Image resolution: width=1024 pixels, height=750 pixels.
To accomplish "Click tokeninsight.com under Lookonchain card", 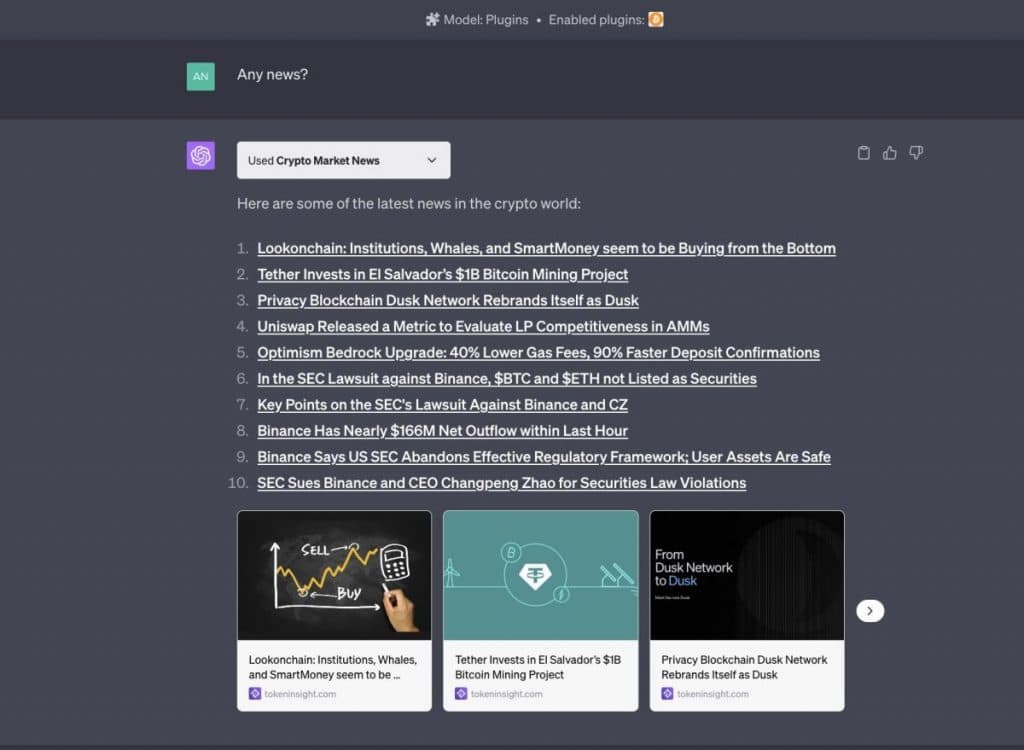I will (x=300, y=694).
